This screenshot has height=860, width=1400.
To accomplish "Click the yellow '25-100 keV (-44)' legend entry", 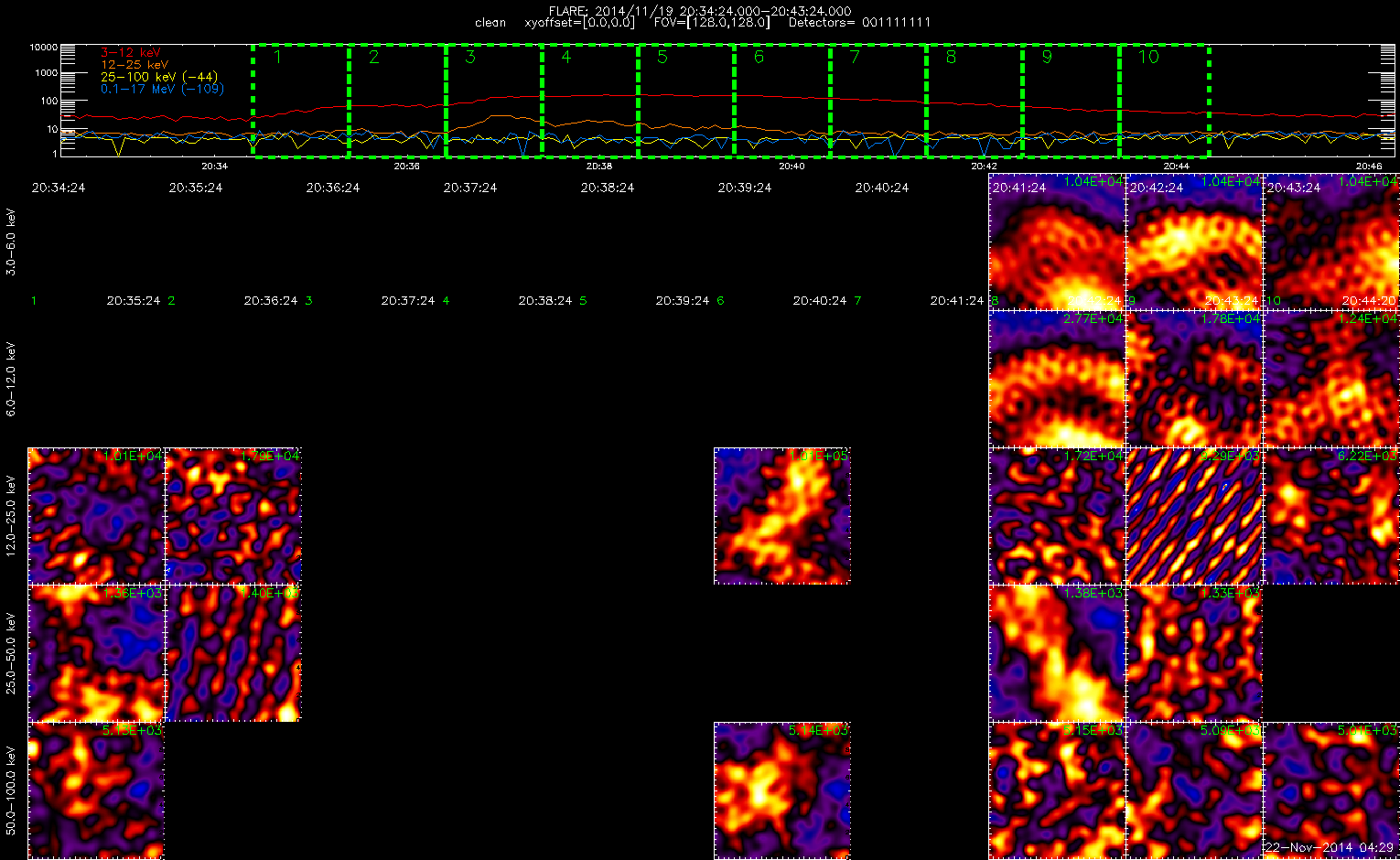I will tap(159, 77).
